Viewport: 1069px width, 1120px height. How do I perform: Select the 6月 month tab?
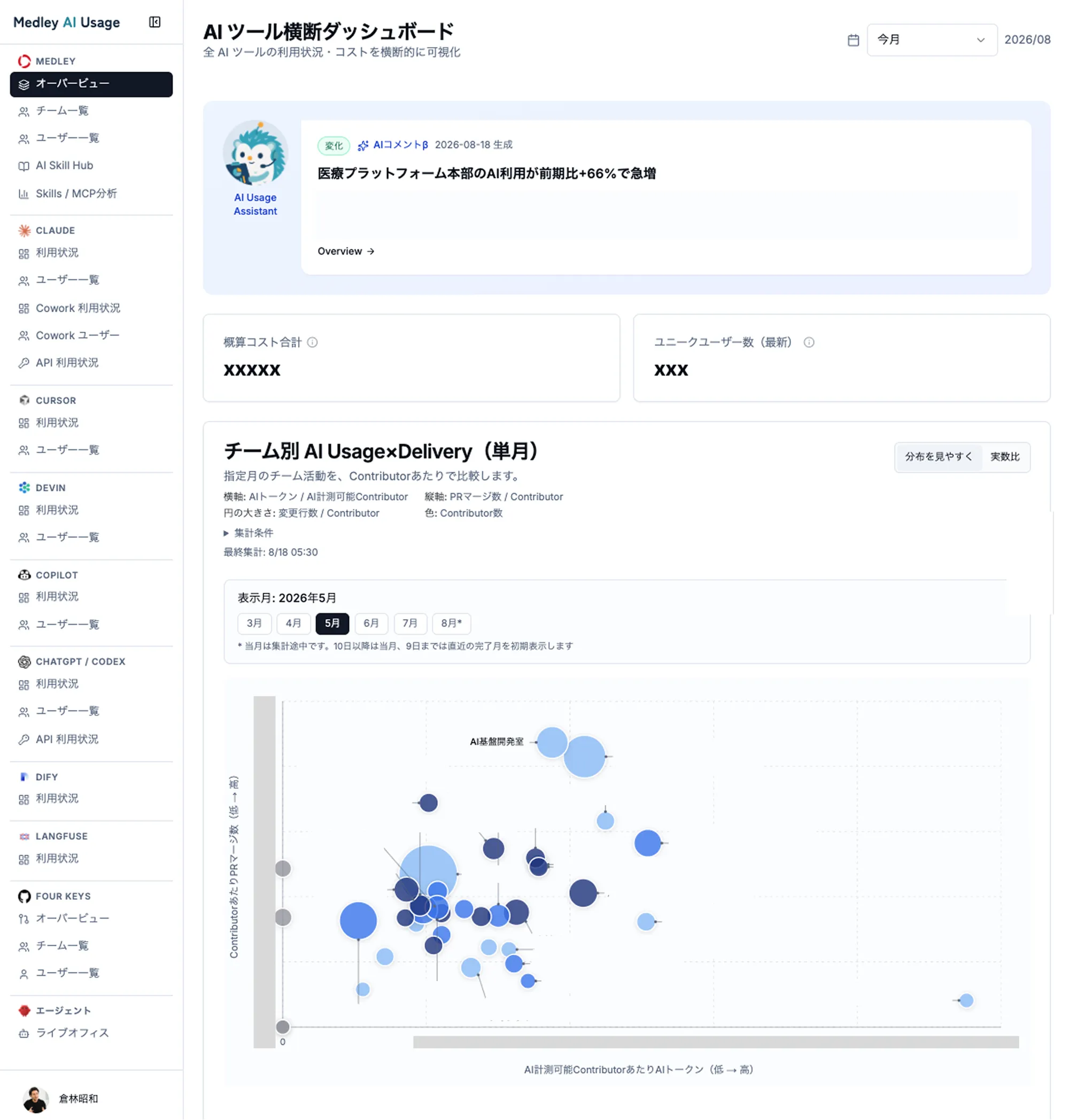[371, 623]
